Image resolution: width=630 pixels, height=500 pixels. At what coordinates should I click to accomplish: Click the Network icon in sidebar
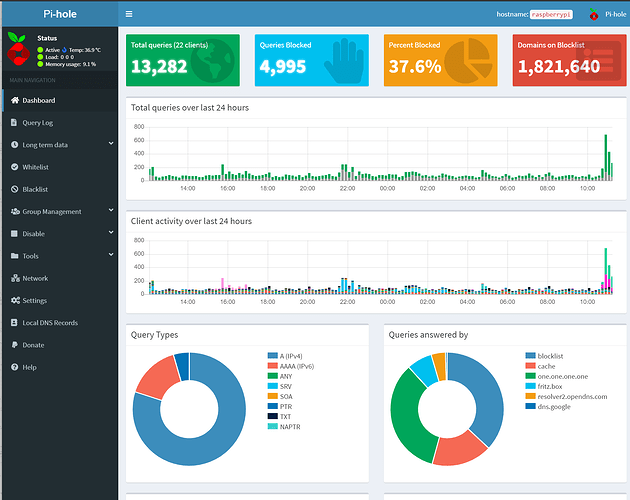click(x=14, y=278)
